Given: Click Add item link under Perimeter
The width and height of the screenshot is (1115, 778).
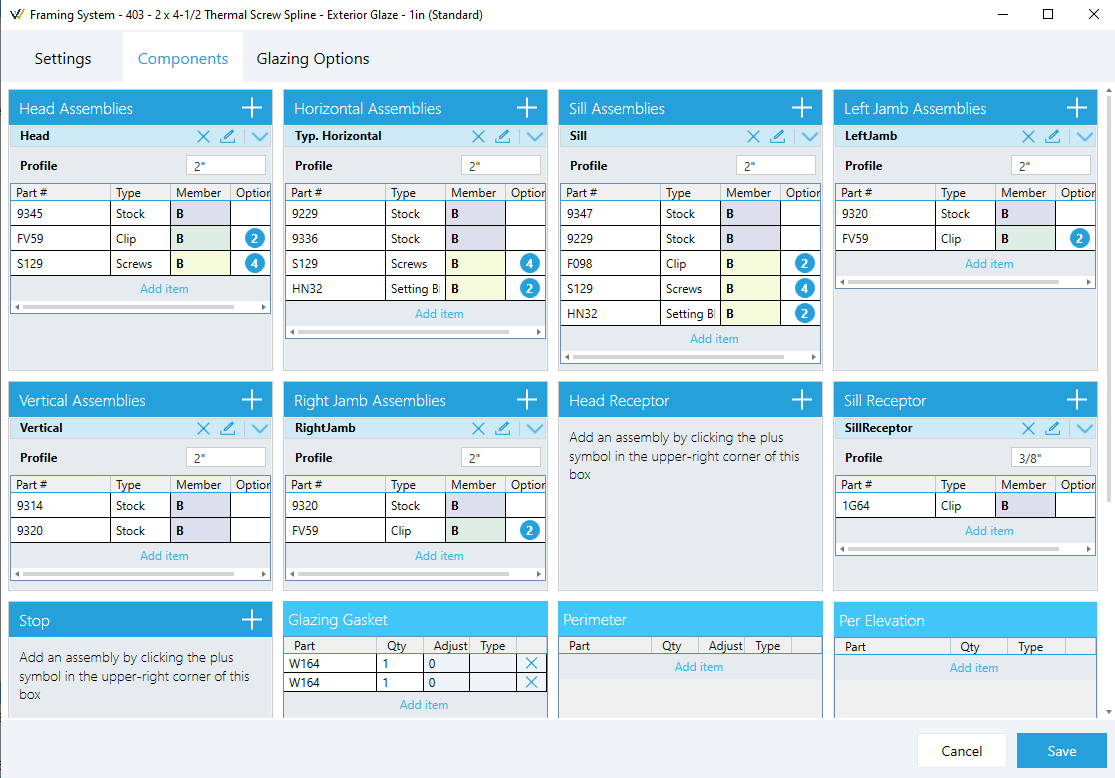Looking at the screenshot, I should [x=699, y=667].
